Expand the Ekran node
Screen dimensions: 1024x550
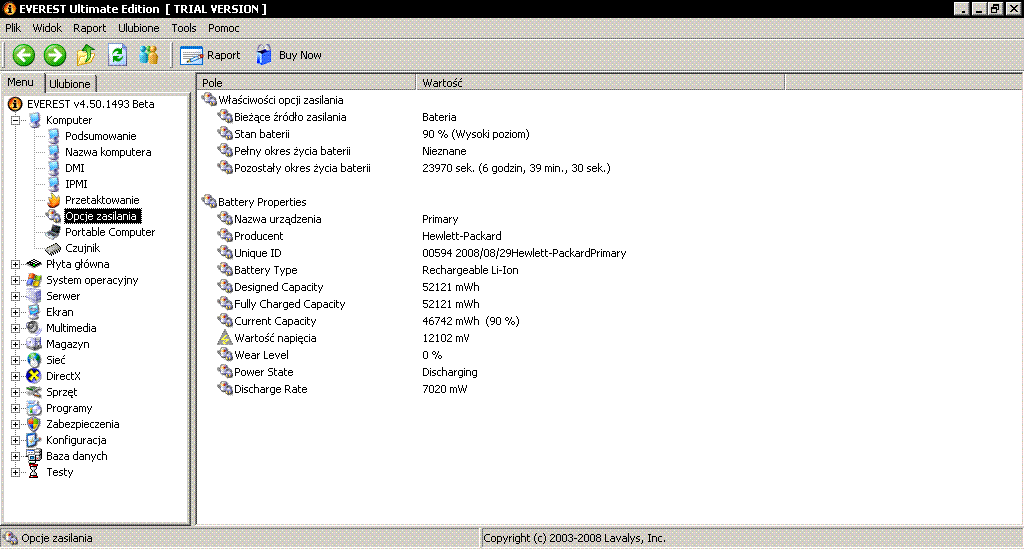pos(15,312)
